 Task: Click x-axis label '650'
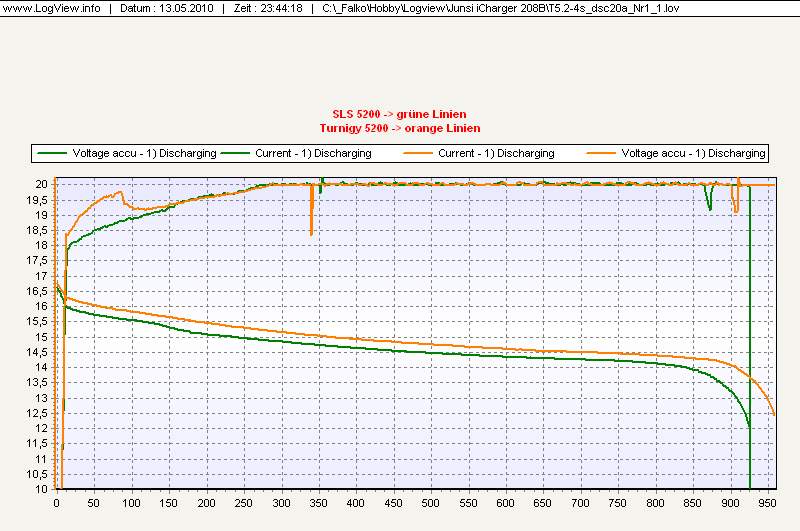coord(543,503)
